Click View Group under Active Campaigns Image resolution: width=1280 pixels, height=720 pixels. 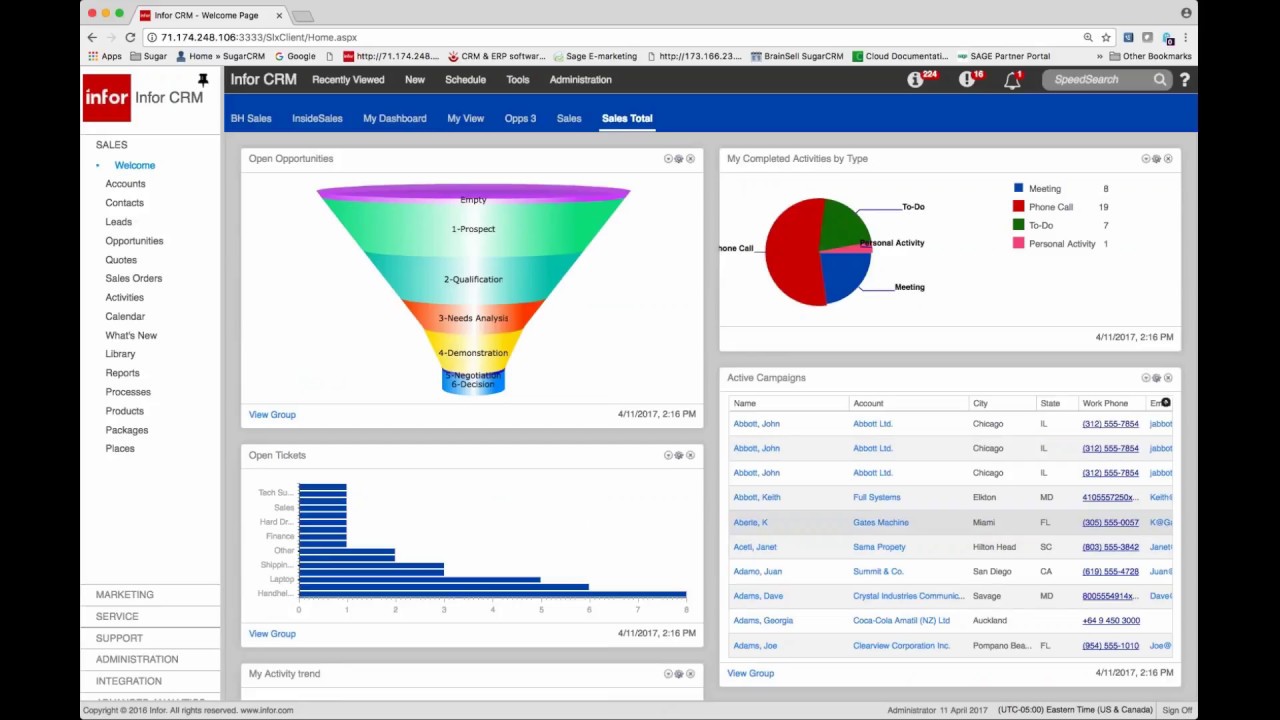coord(750,674)
